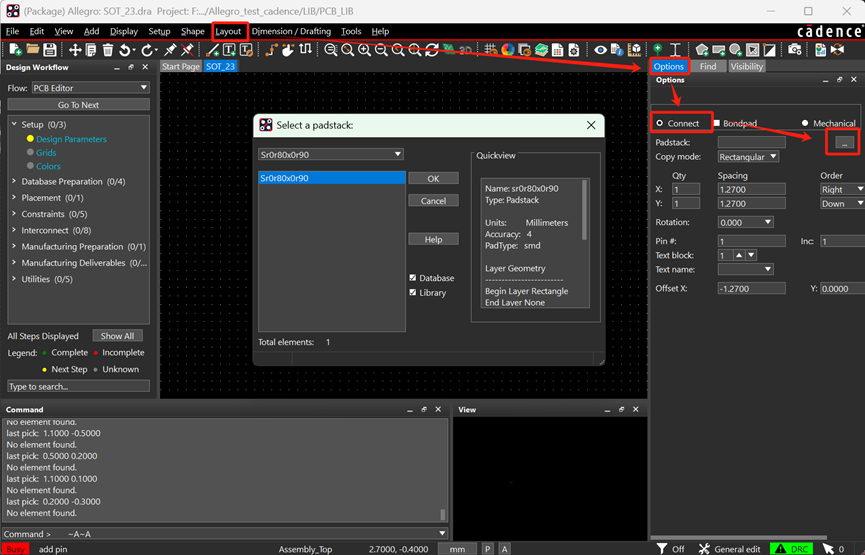This screenshot has height=555, width=865.
Task: Expand the Constraints (0/5) group
Action: point(14,214)
